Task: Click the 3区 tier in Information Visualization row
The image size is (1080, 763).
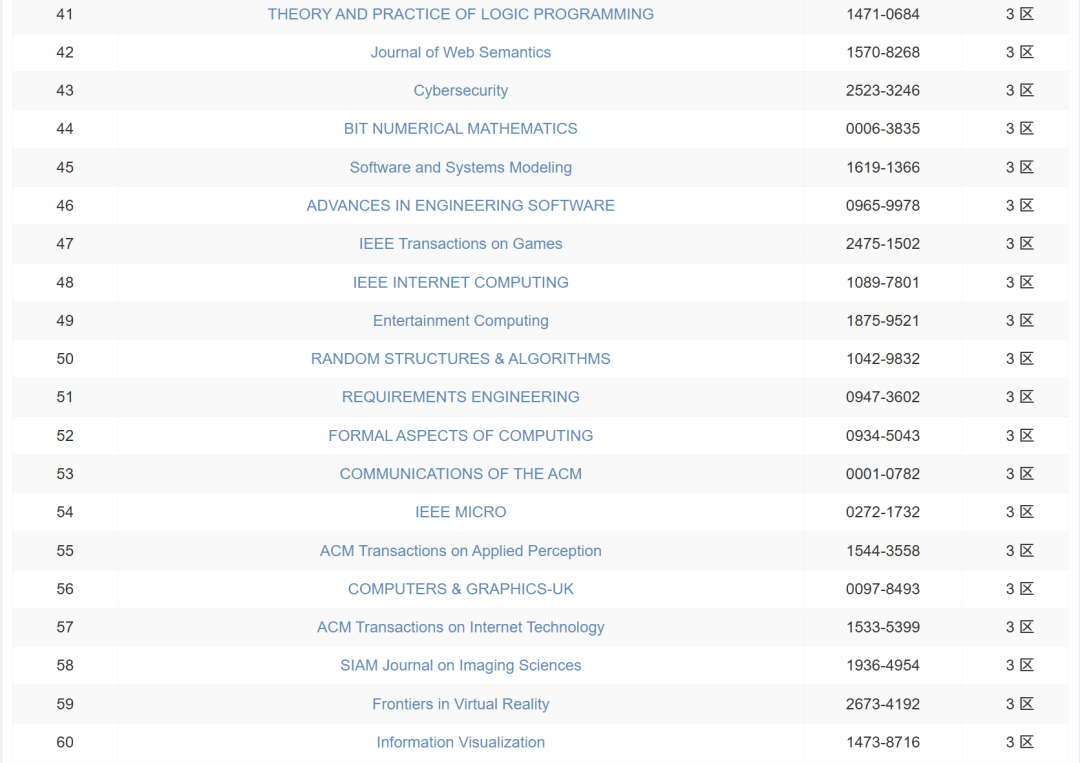Action: tap(1019, 742)
